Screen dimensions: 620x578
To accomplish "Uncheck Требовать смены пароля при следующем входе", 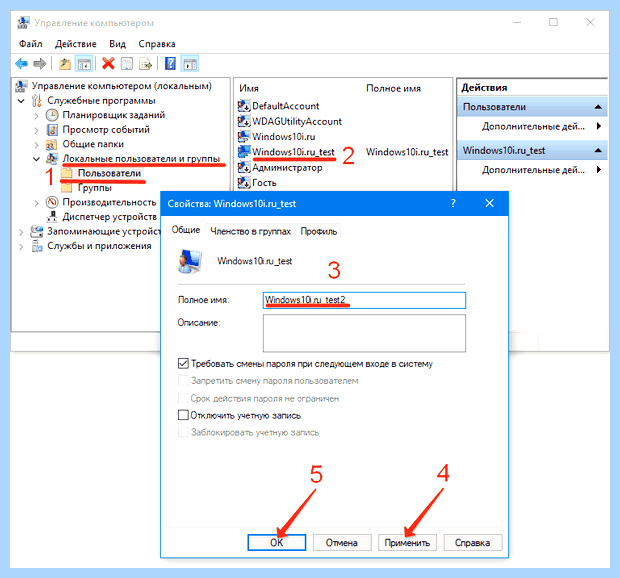I will [x=183, y=363].
